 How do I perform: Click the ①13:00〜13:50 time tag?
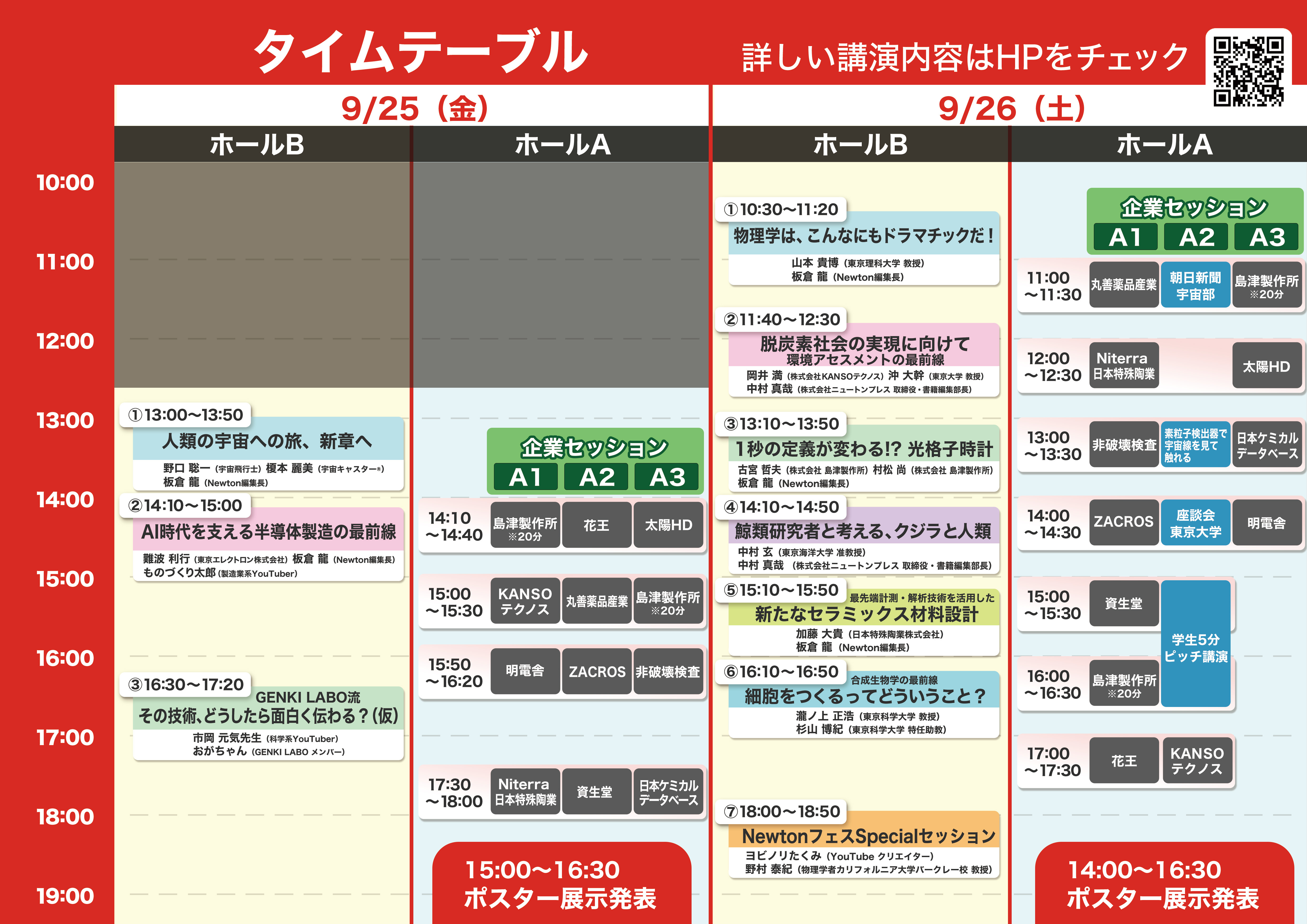click(185, 415)
